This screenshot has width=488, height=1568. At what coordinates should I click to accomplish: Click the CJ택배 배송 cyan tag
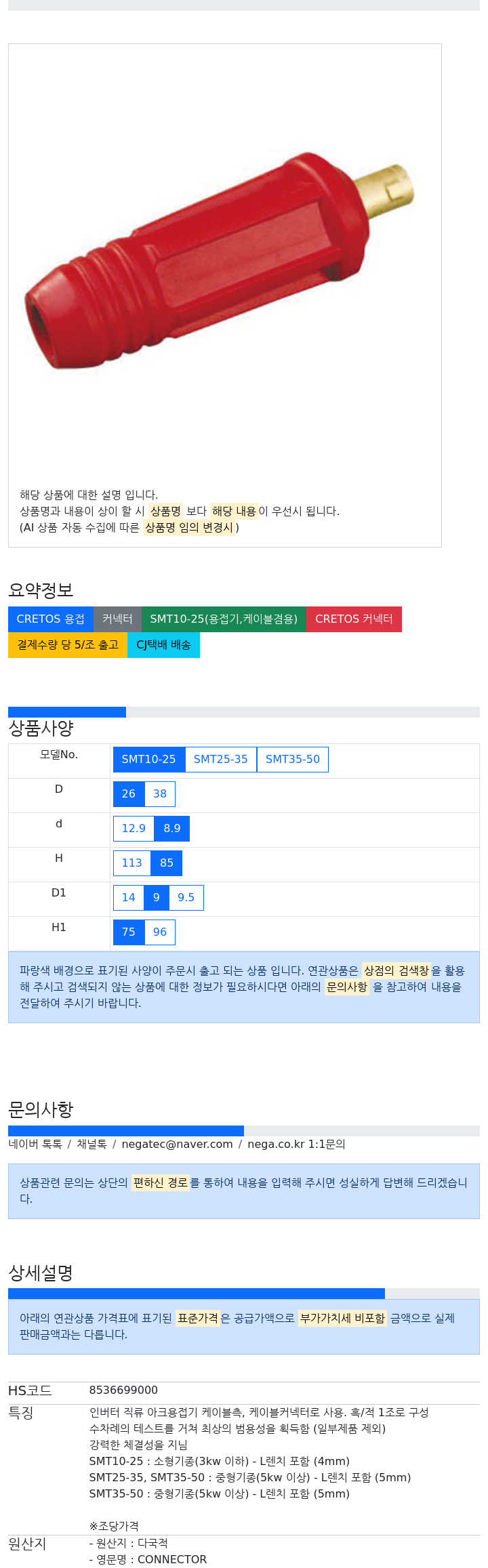pos(163,645)
